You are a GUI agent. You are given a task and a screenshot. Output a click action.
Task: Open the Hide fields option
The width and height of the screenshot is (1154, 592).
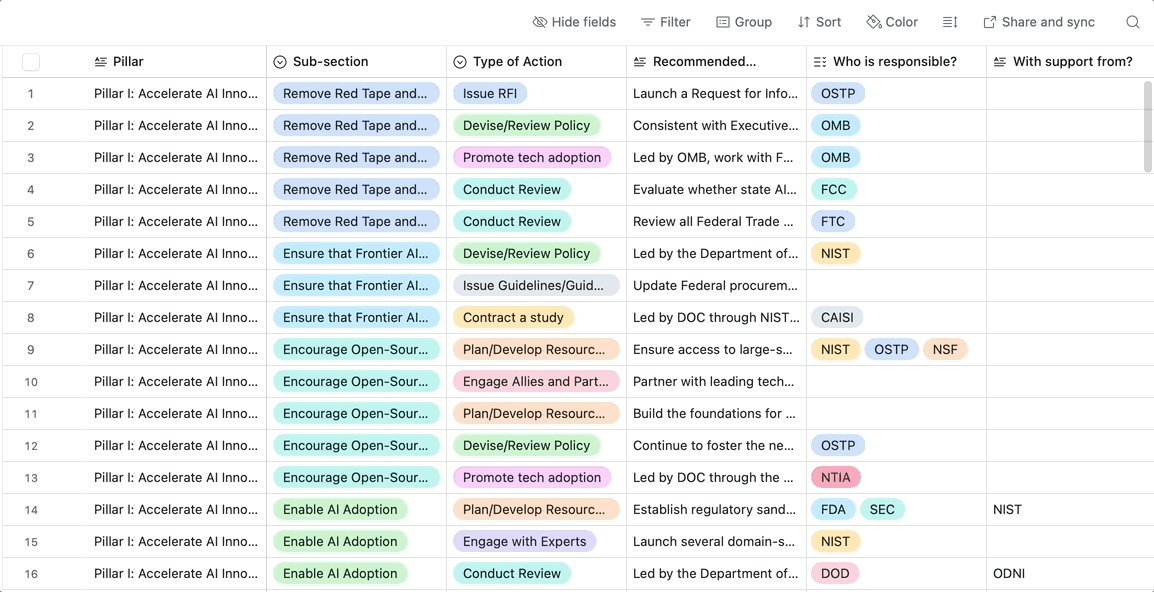click(574, 22)
